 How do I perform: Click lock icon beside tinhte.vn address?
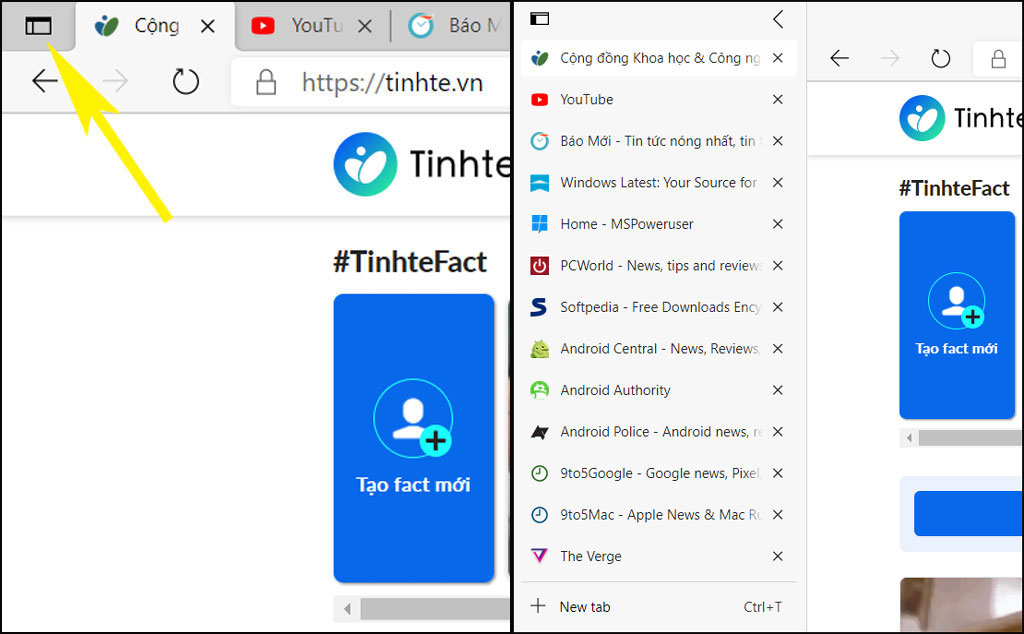pyautogui.click(x=266, y=82)
